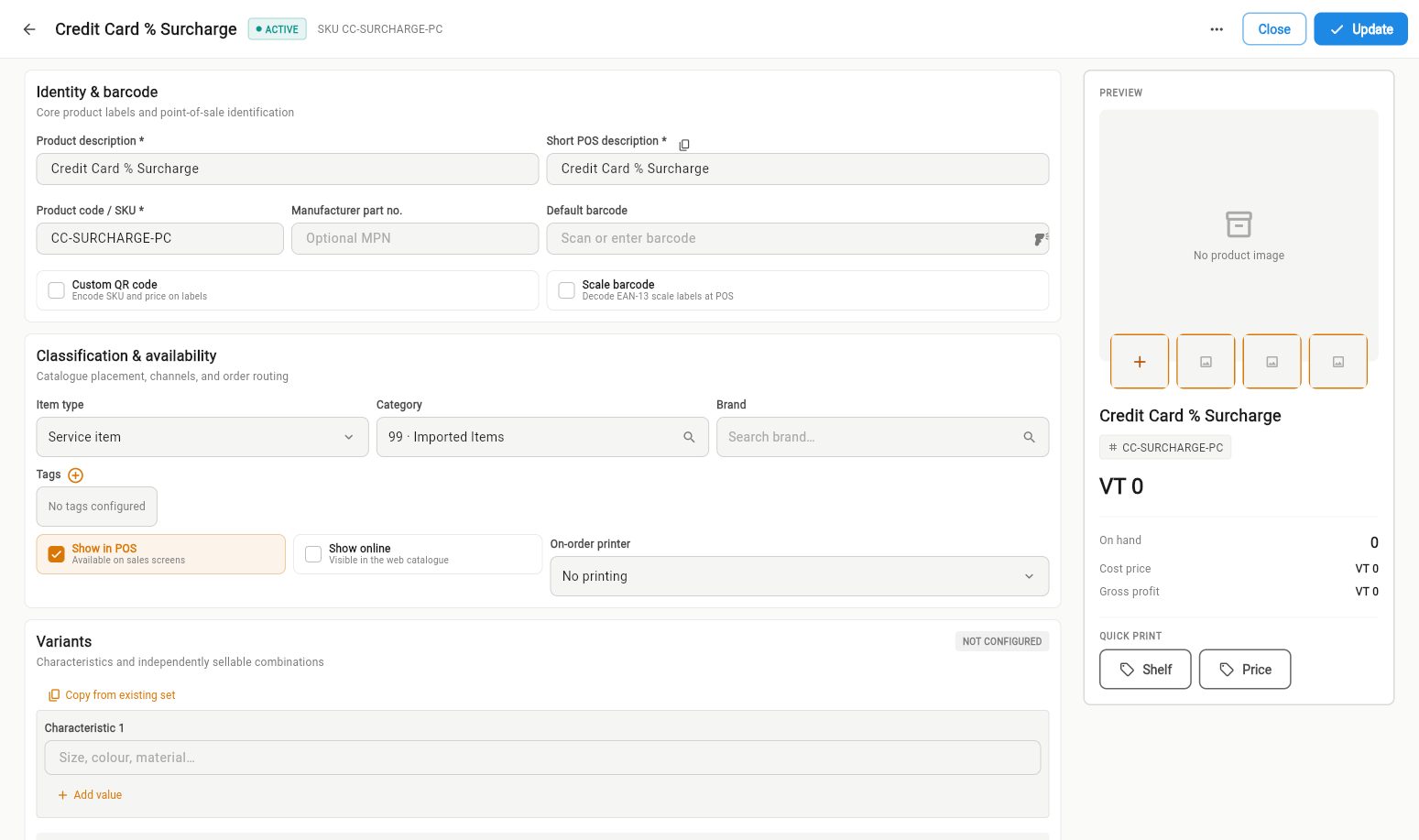Click the No tags configured chip

click(x=97, y=507)
